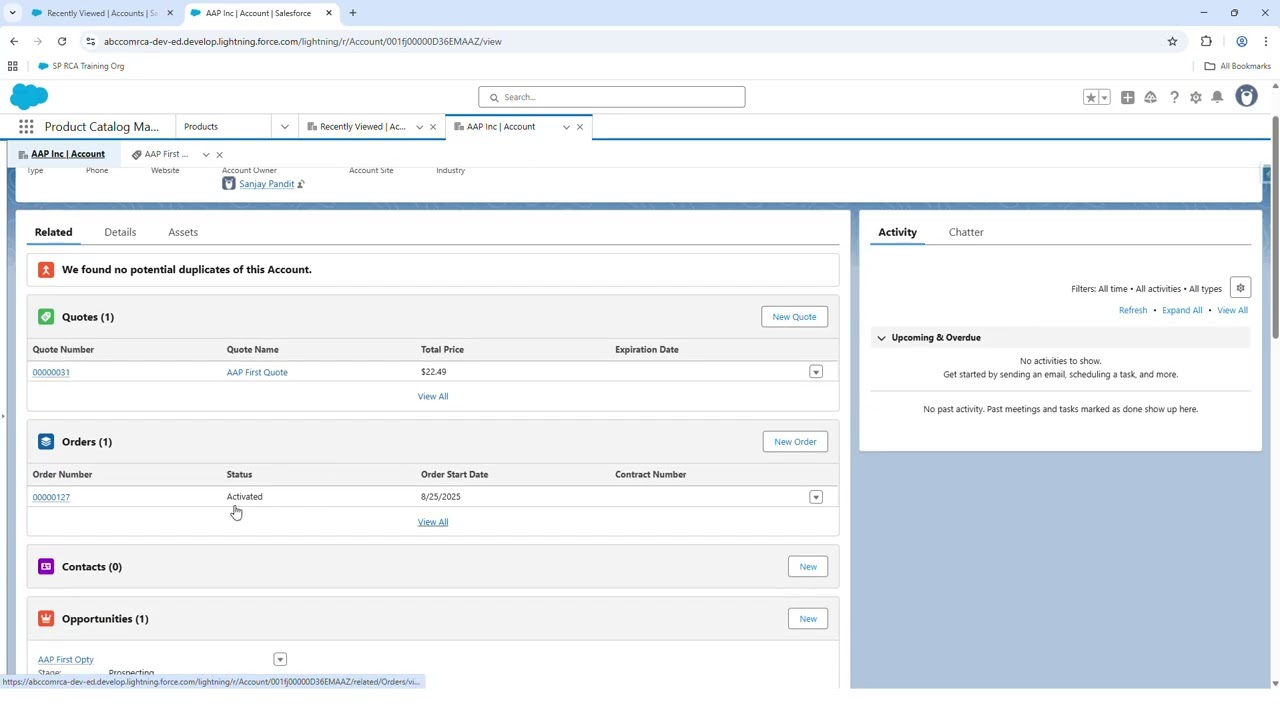Open order number 00000127 link

(51, 497)
